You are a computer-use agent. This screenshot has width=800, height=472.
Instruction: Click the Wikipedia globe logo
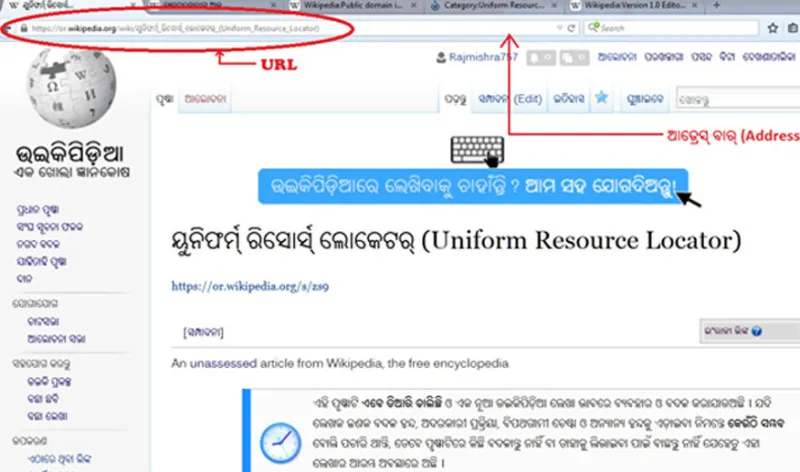(x=71, y=88)
